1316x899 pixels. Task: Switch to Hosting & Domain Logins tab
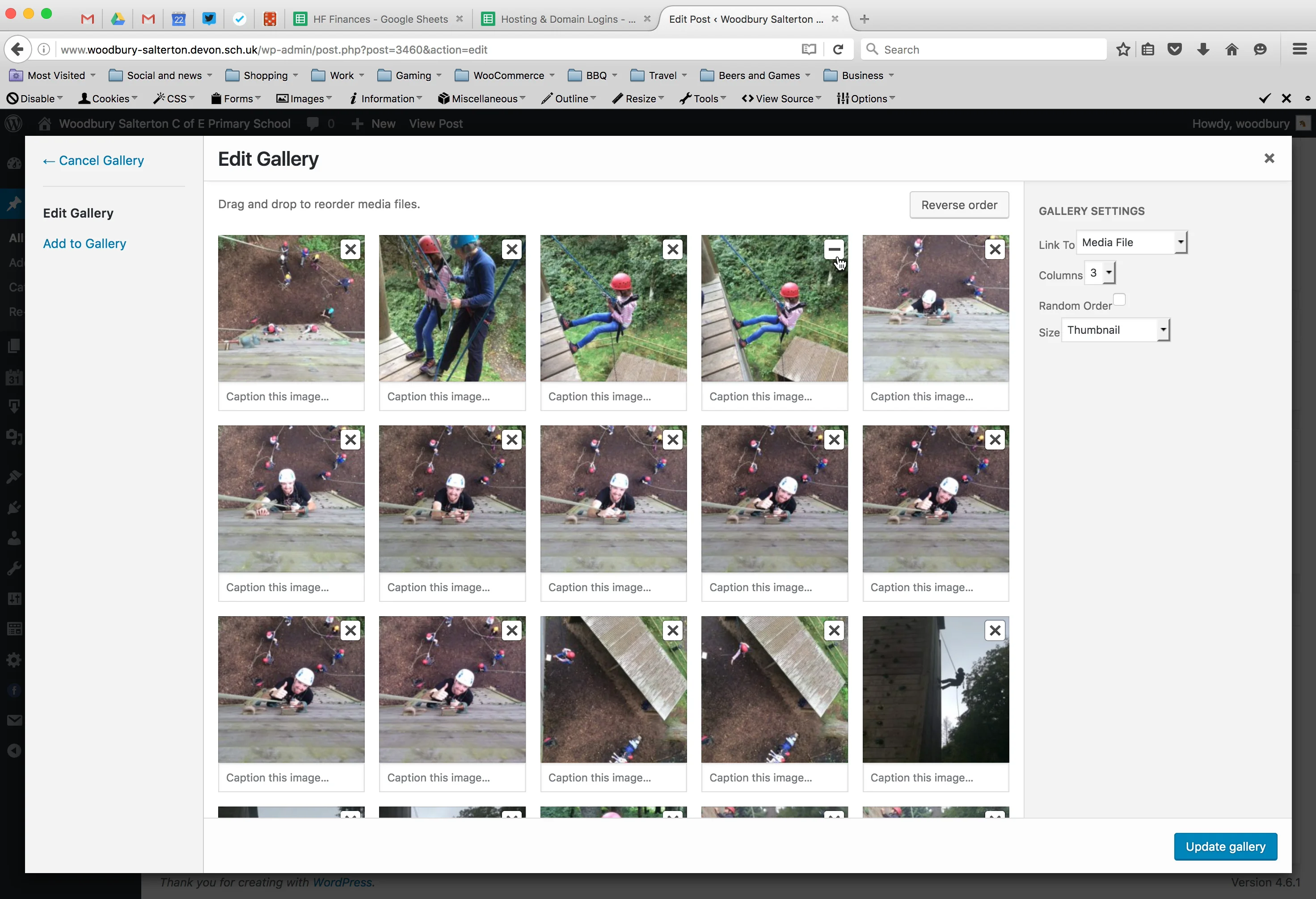coord(566,19)
